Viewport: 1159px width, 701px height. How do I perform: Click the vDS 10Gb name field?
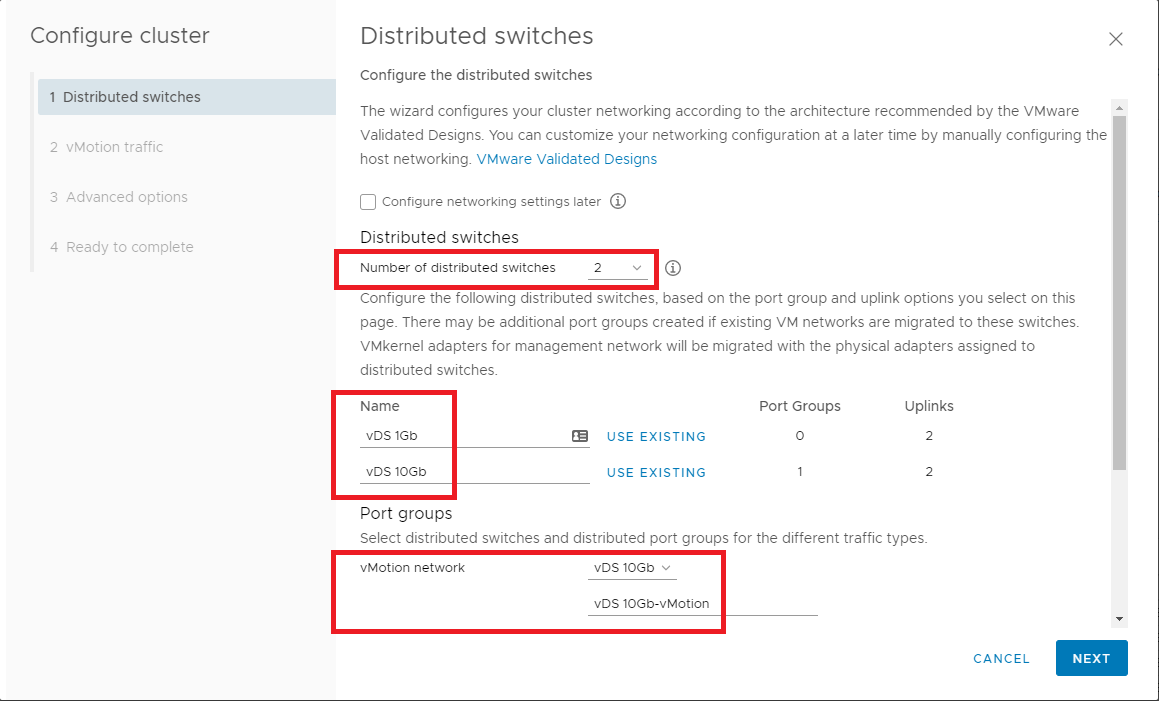click(x=470, y=472)
